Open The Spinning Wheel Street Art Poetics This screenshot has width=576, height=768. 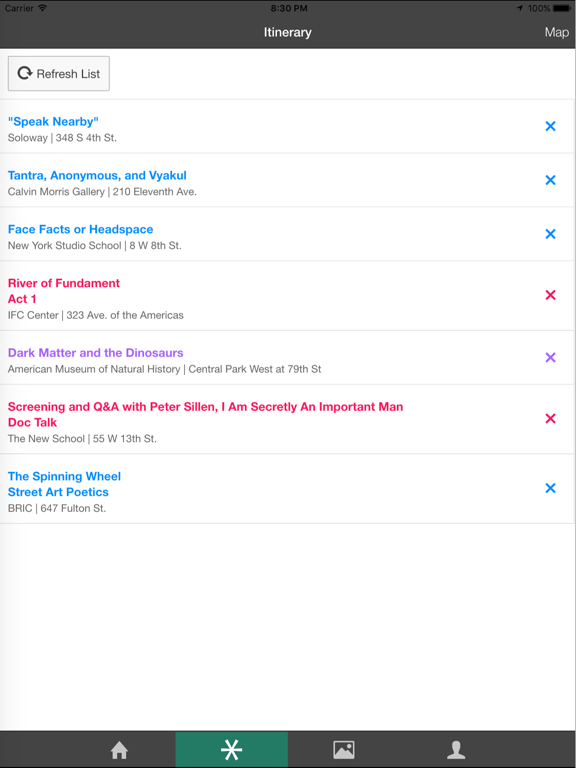pos(64,484)
